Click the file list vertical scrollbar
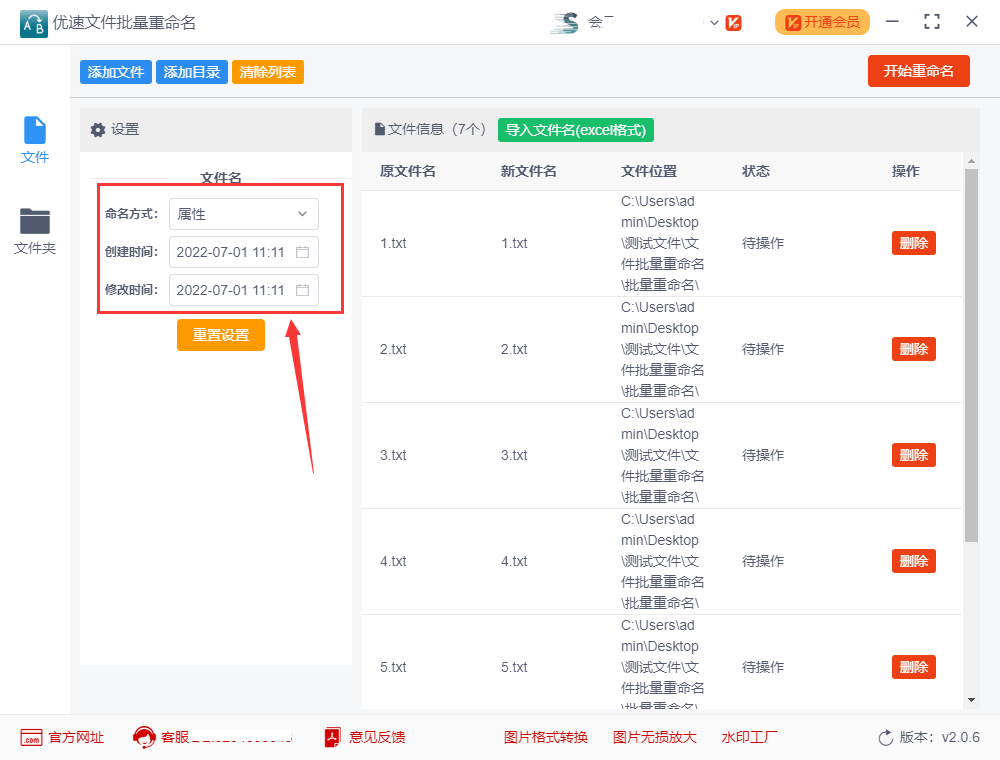This screenshot has width=1000, height=760. pos(971,355)
